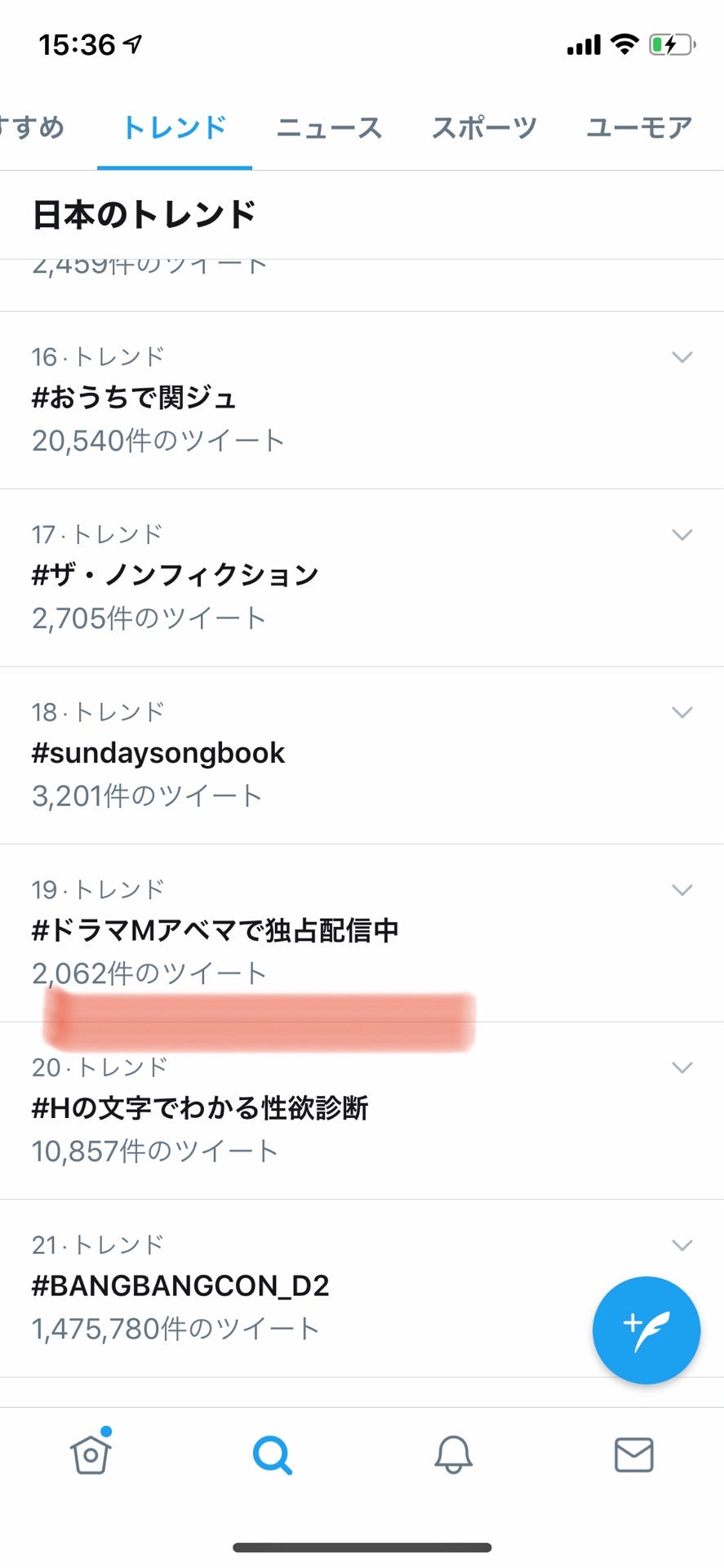This screenshot has width=724, height=1568.
Task: Switch to the ニュース tab
Action: point(329,127)
